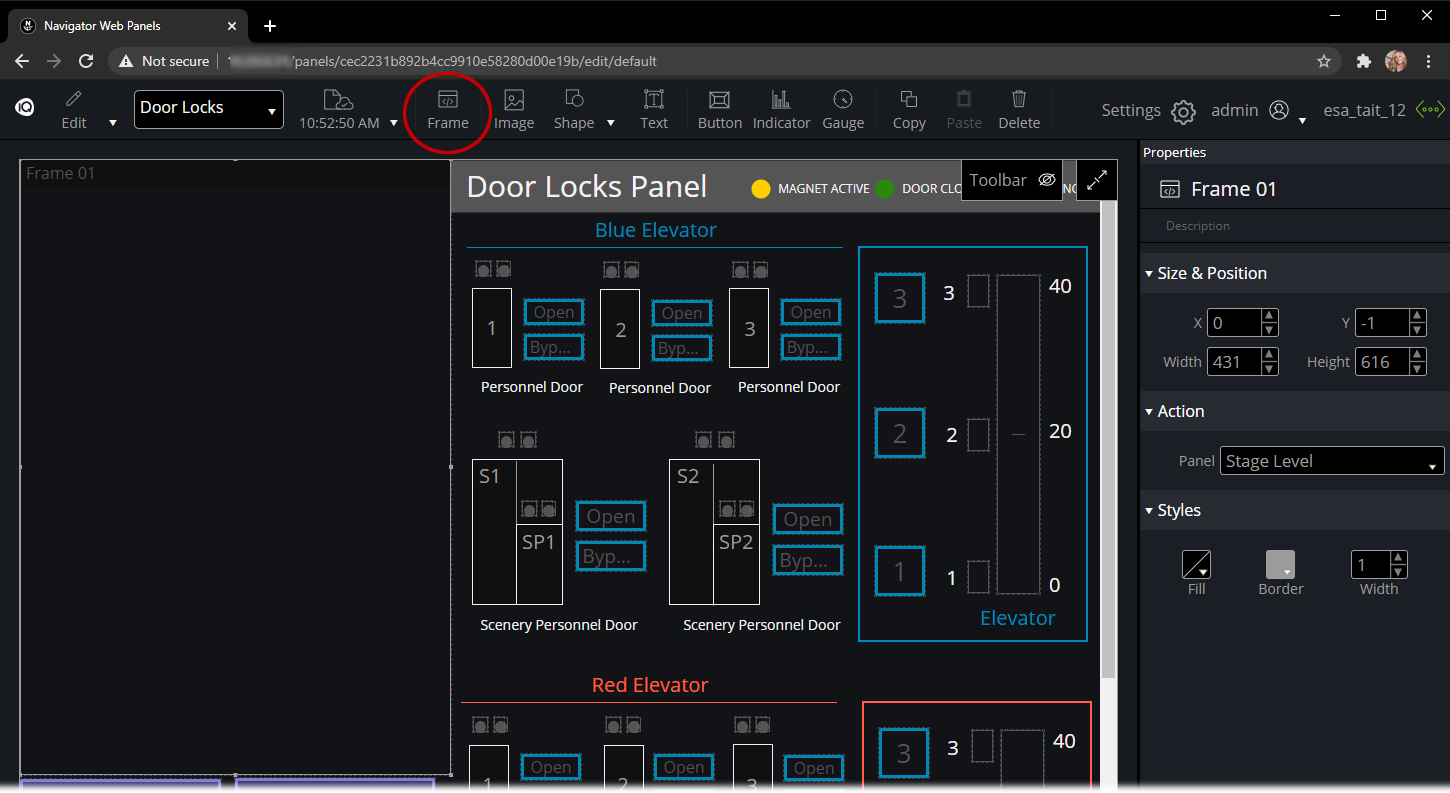
Task: Open the browser extensions puzzle icon
Action: coord(1363,61)
